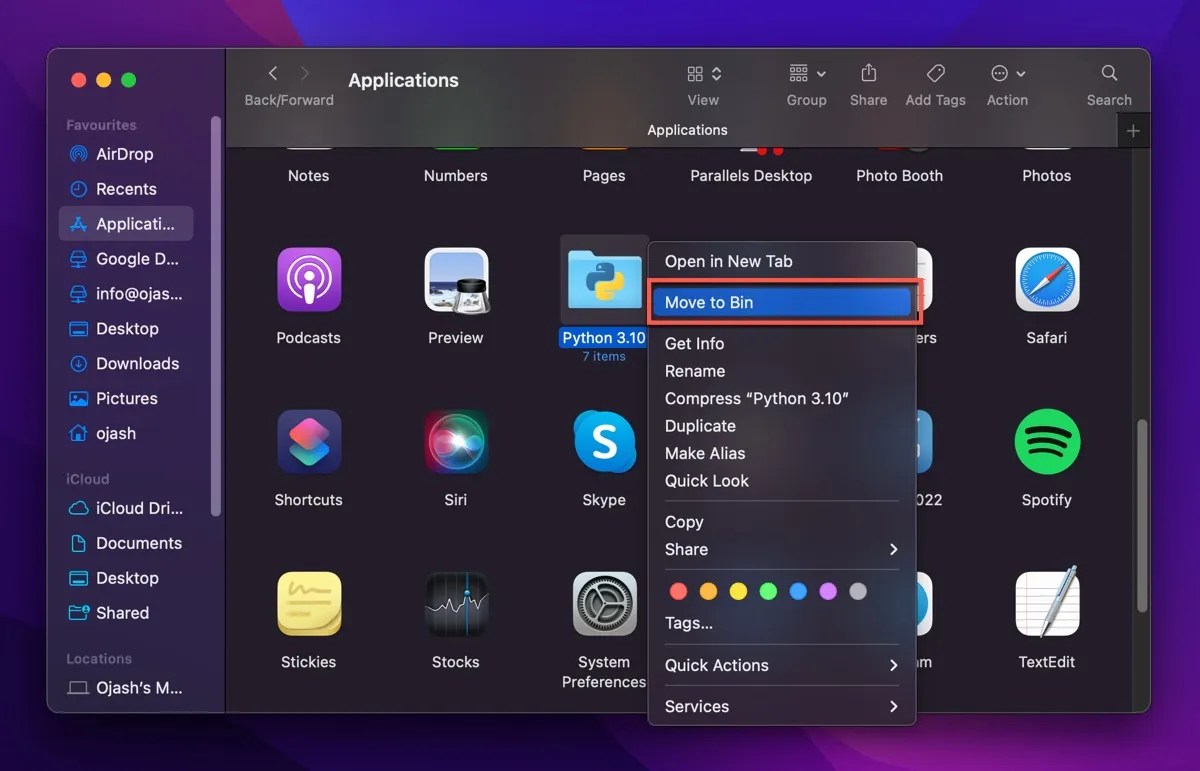Launch the Podcasts app

click(308, 279)
